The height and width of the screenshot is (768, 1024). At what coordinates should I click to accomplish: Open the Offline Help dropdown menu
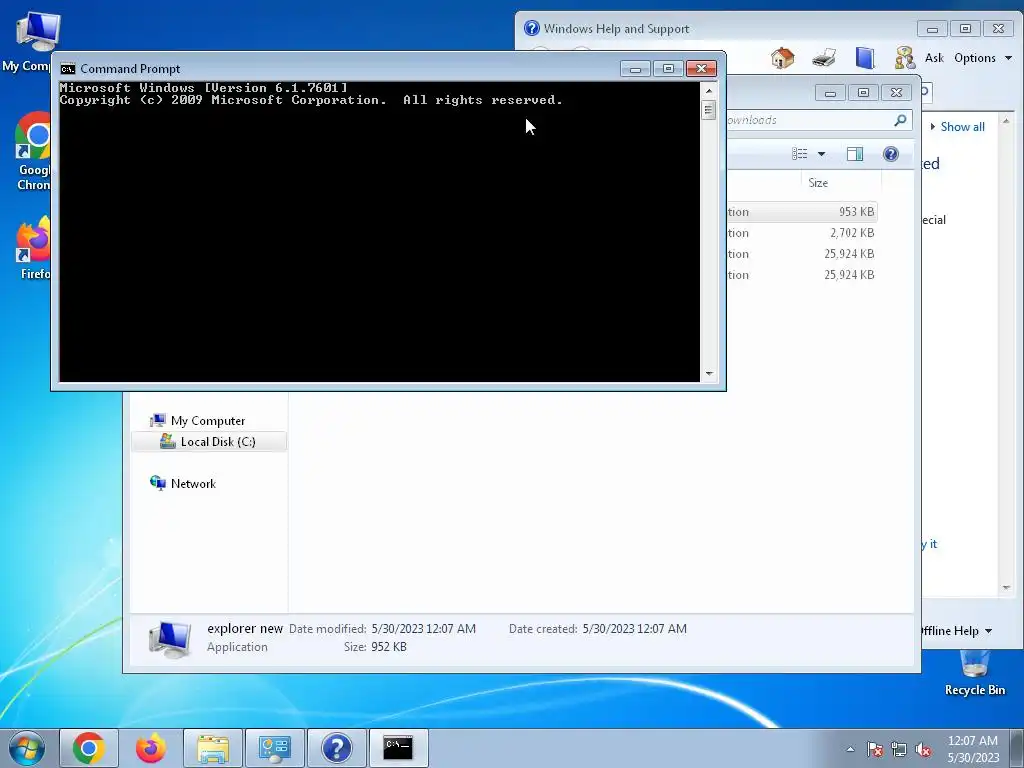(957, 631)
